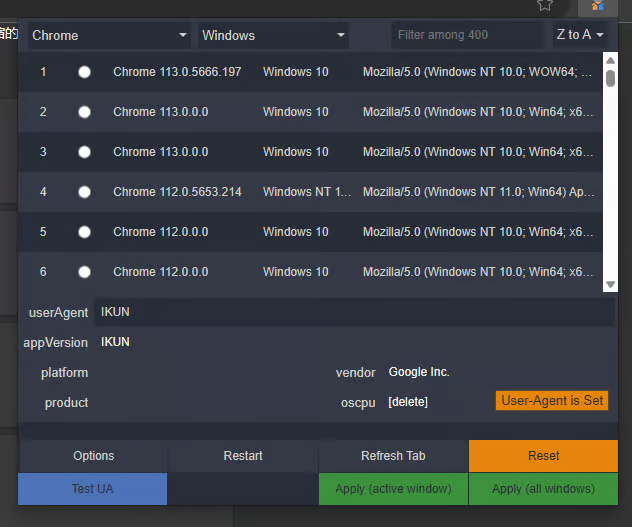This screenshot has width=632, height=527.
Task: Click the Options button
Action: click(x=93, y=456)
